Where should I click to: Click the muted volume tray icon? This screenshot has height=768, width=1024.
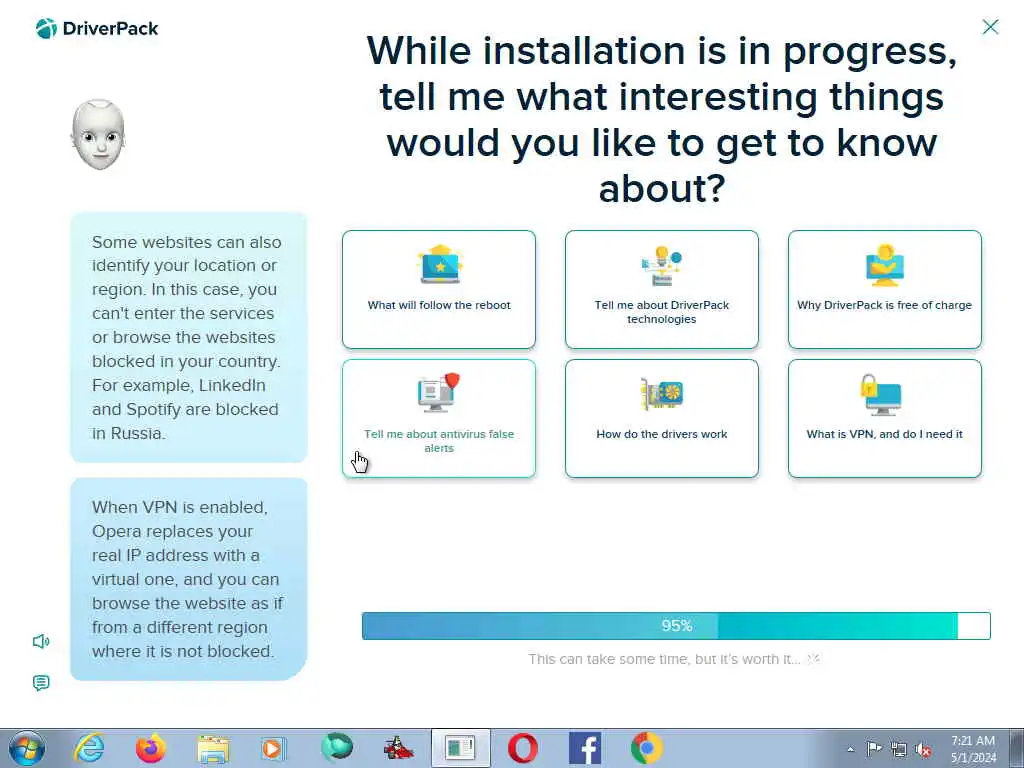pos(923,749)
